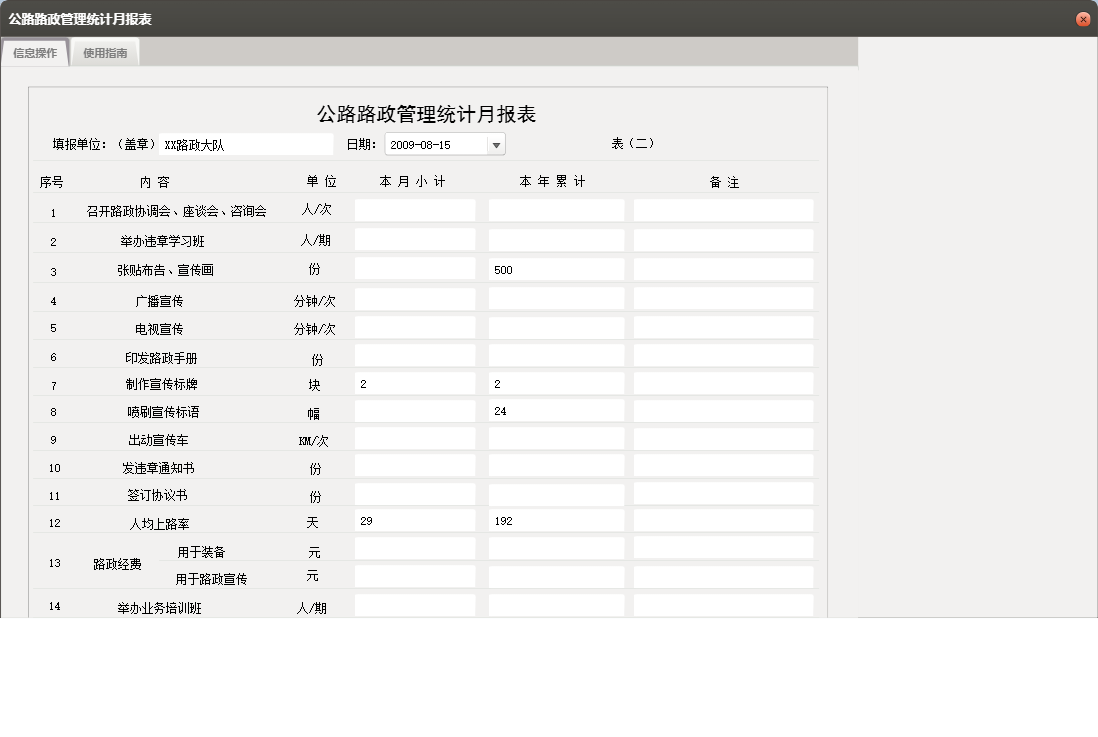Select the 人均上路率 monthly value 29

(415, 520)
